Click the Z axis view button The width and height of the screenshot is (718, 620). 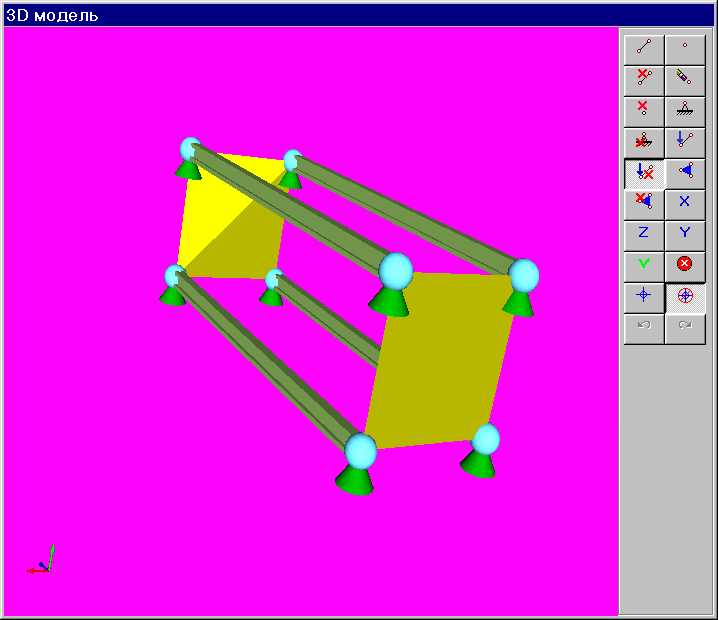pyautogui.click(x=644, y=236)
